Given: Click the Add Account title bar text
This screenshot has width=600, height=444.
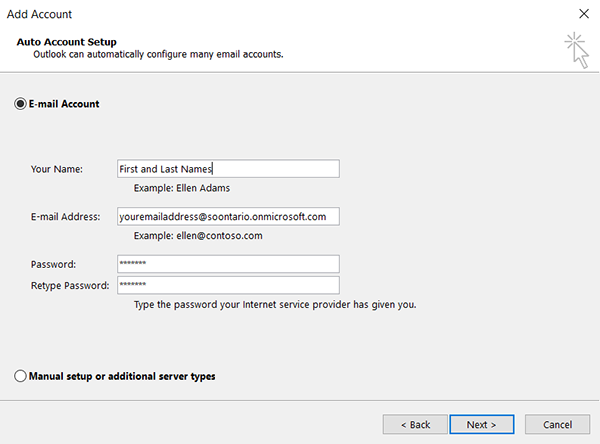Looking at the screenshot, I should (x=39, y=14).
